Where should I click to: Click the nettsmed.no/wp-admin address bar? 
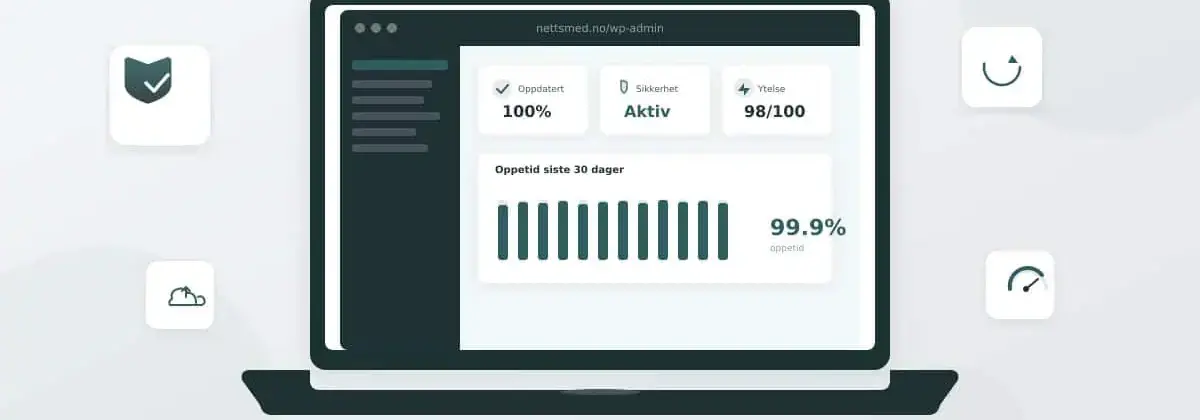(599, 28)
